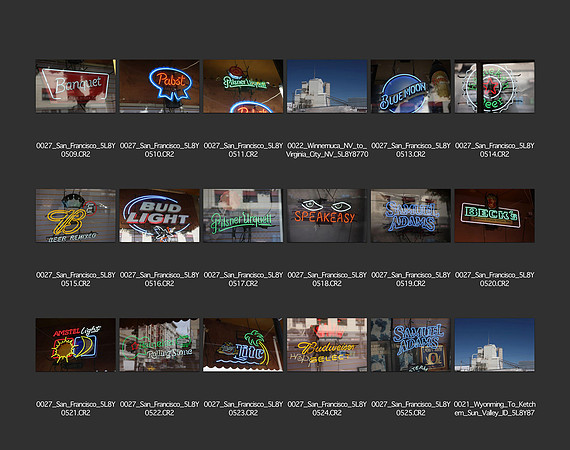Open the Wyoming To Ketchem building thumbnail
570x450 pixels.
pos(494,345)
